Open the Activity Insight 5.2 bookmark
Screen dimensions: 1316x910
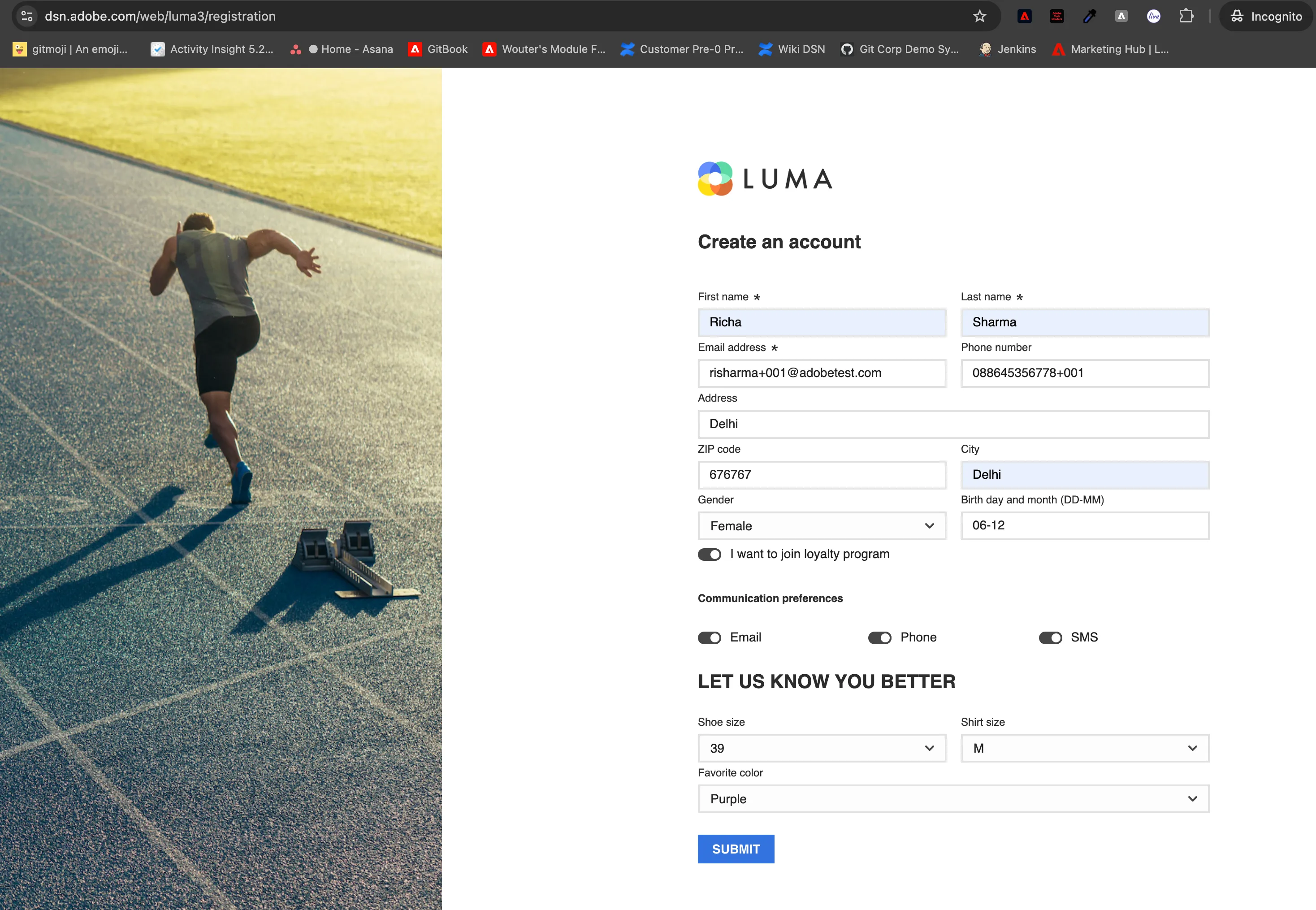tap(212, 49)
